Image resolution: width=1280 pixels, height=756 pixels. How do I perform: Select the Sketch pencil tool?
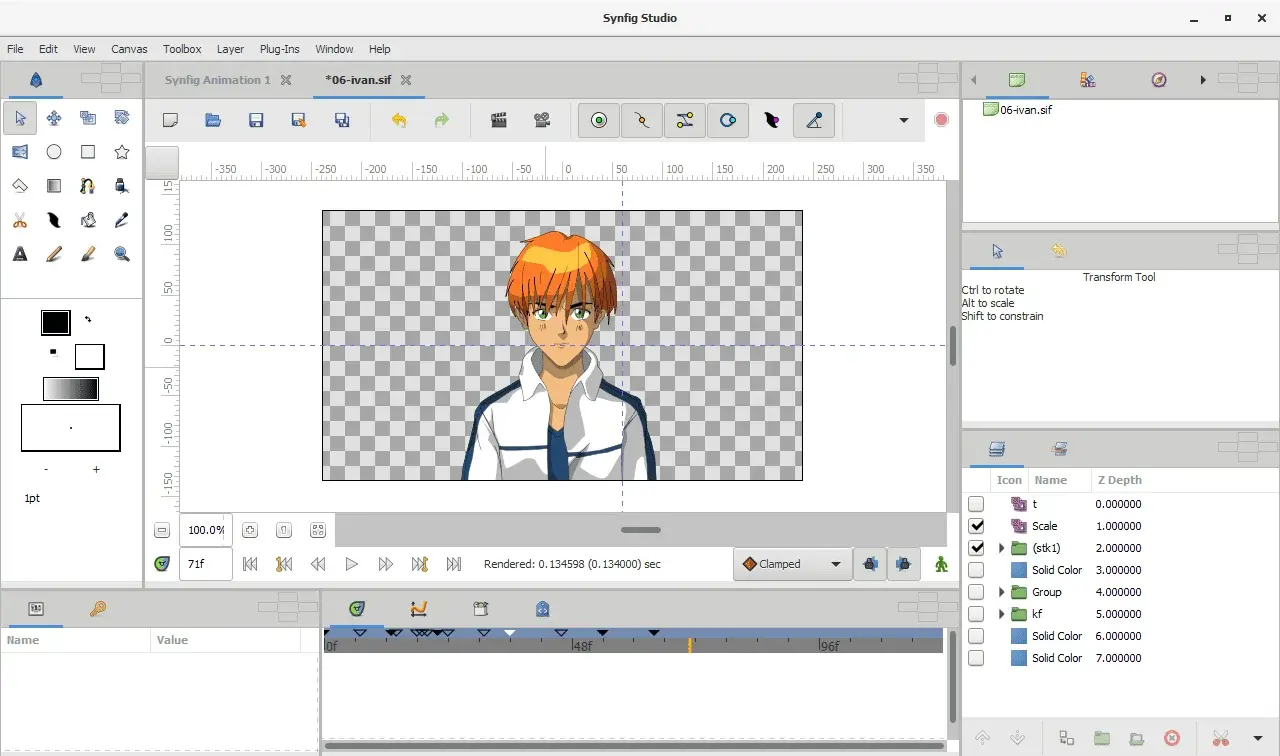tap(54, 254)
